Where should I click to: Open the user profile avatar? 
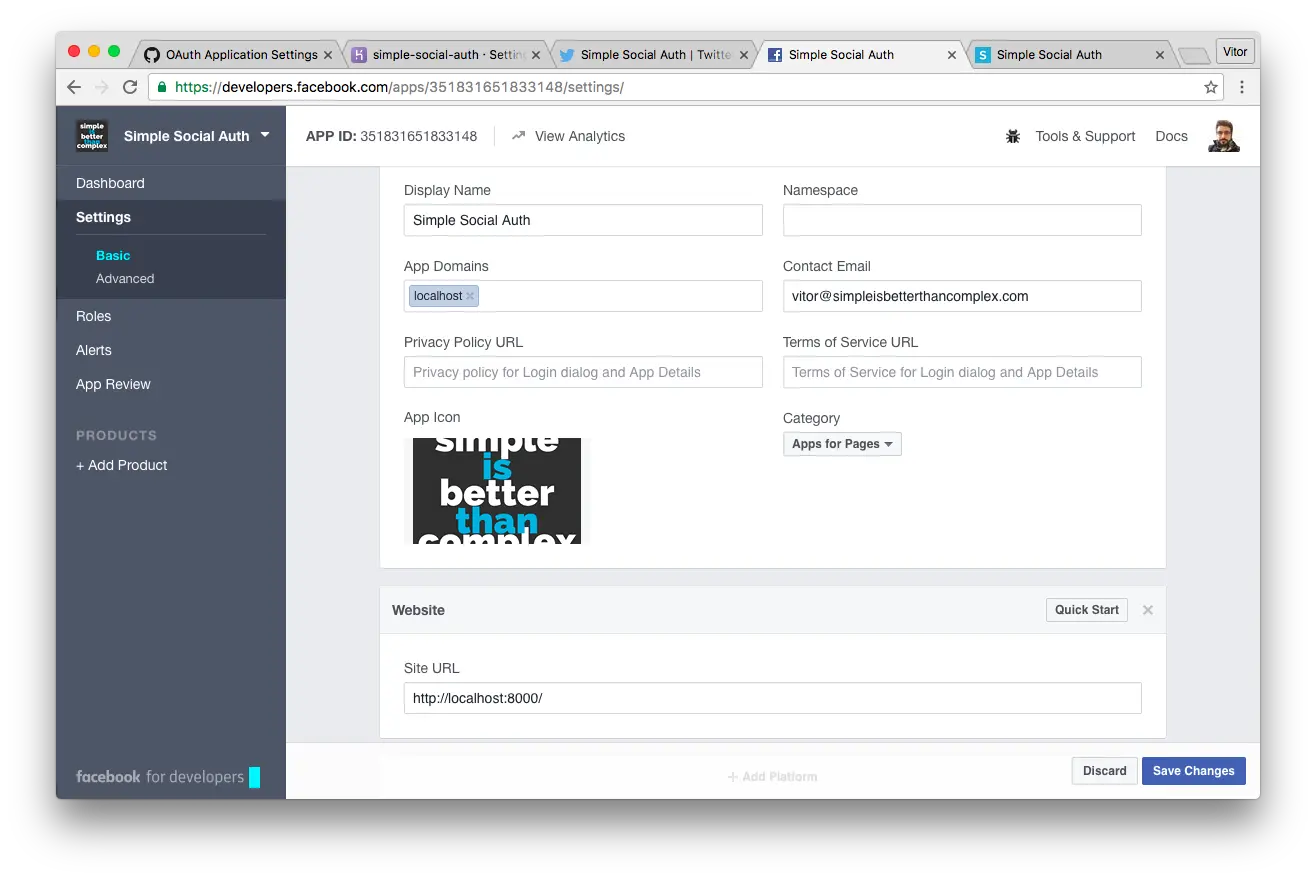(x=1224, y=136)
